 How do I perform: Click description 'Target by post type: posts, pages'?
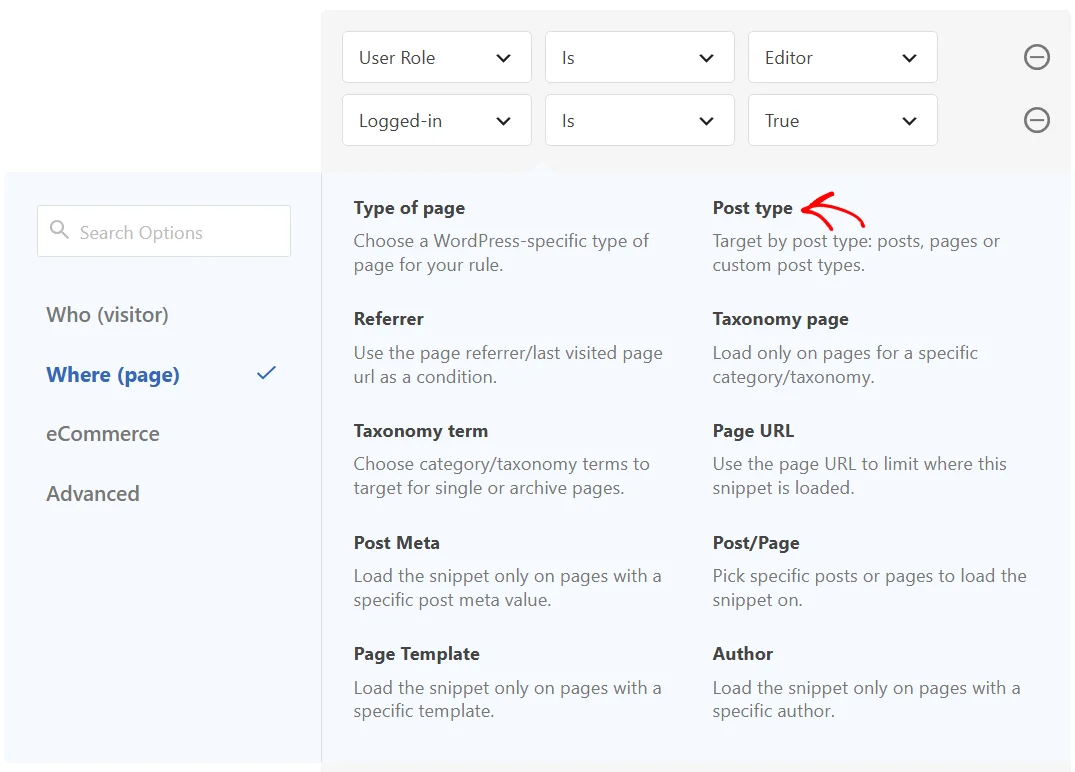tap(856, 253)
